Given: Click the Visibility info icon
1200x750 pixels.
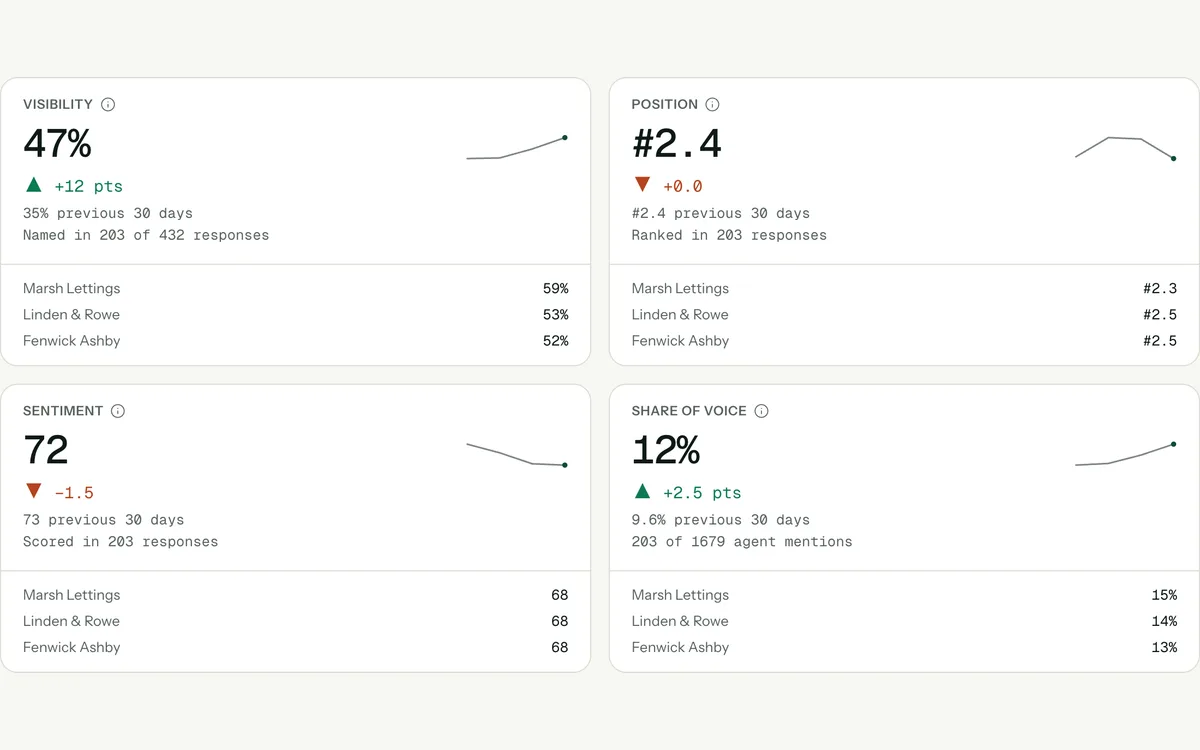Looking at the screenshot, I should click(x=108, y=104).
